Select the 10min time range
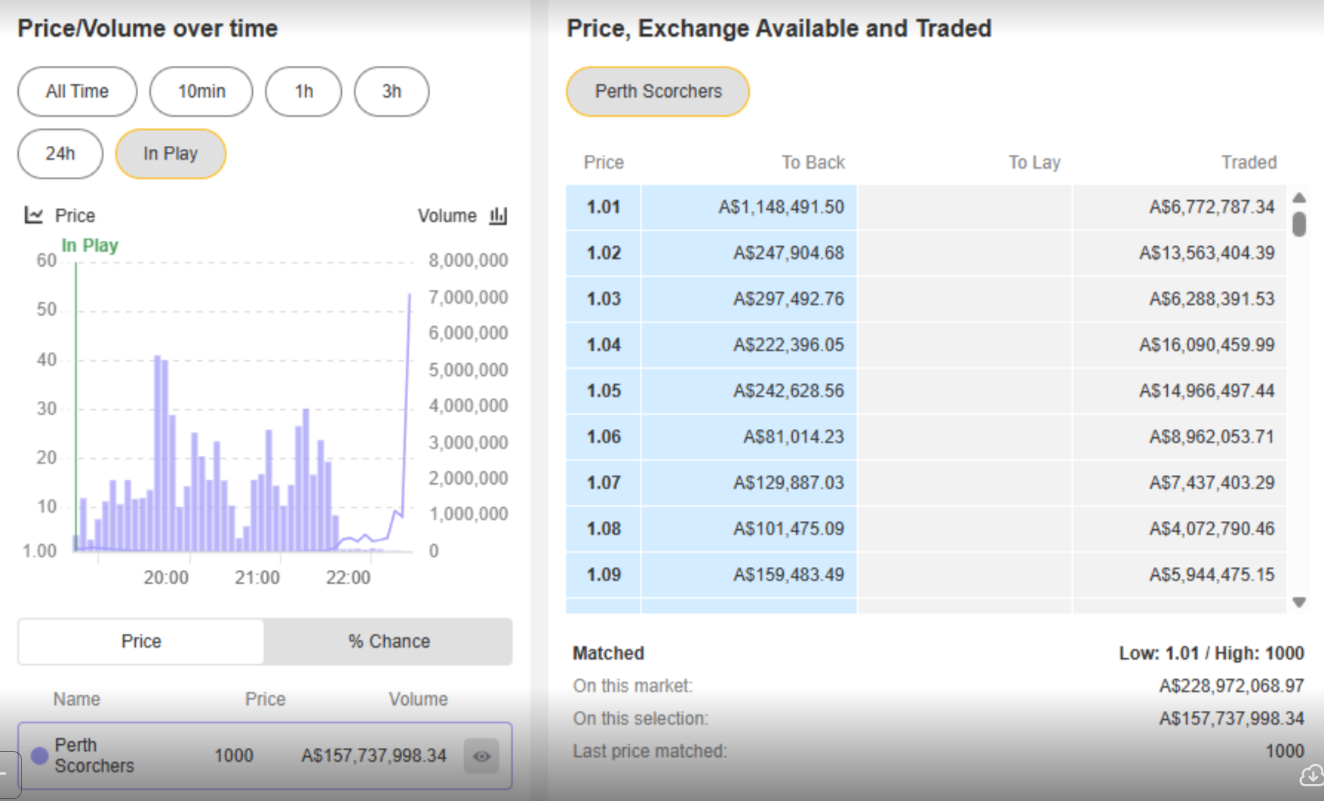The image size is (1324, 801). (201, 92)
